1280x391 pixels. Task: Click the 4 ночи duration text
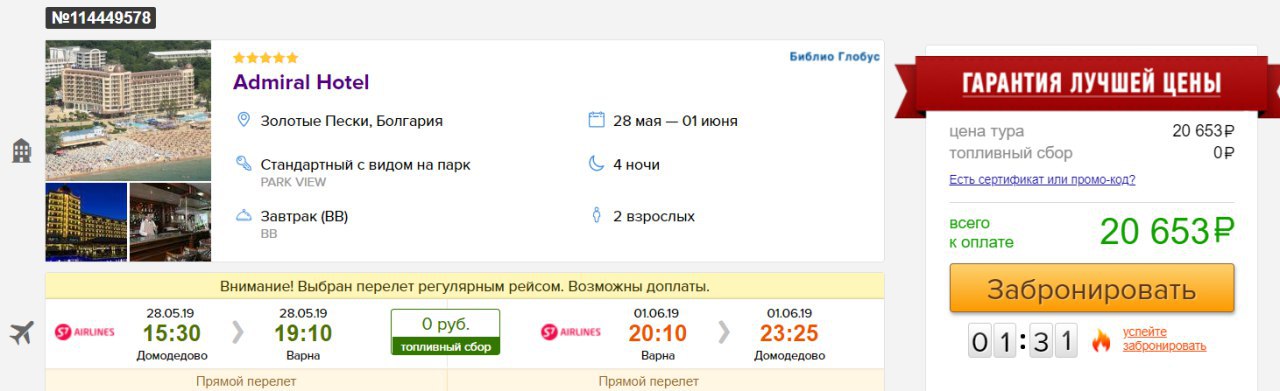[636, 164]
